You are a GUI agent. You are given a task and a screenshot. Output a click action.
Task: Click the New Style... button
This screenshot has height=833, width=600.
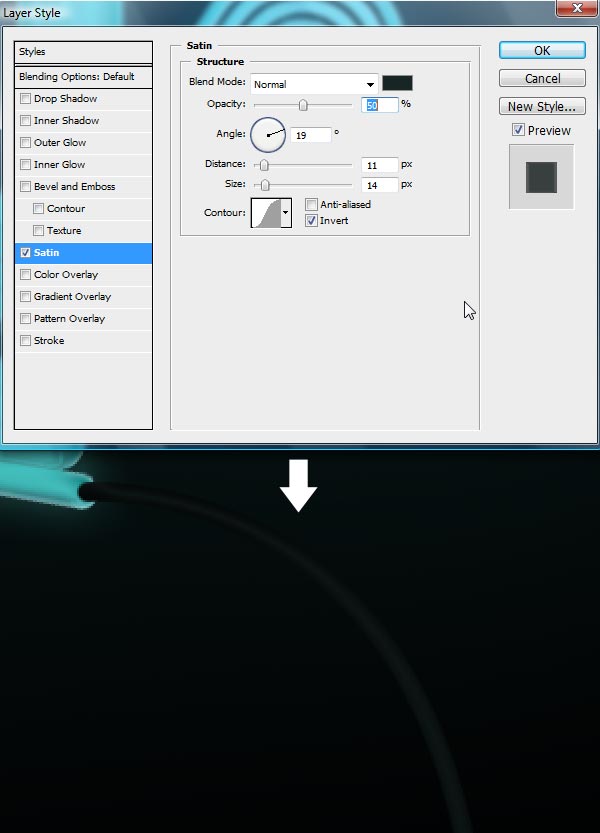tap(542, 106)
